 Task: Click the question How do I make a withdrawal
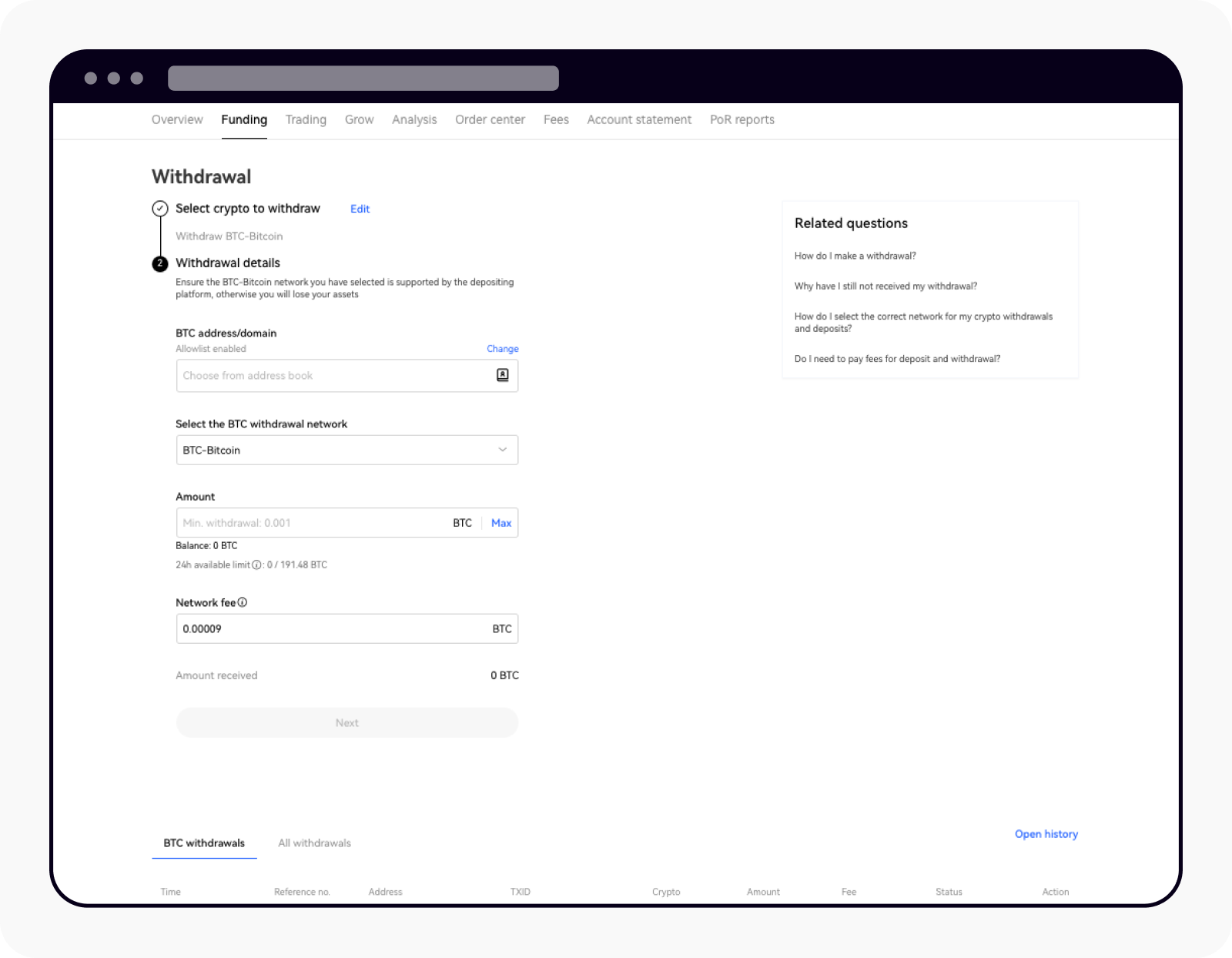point(855,255)
